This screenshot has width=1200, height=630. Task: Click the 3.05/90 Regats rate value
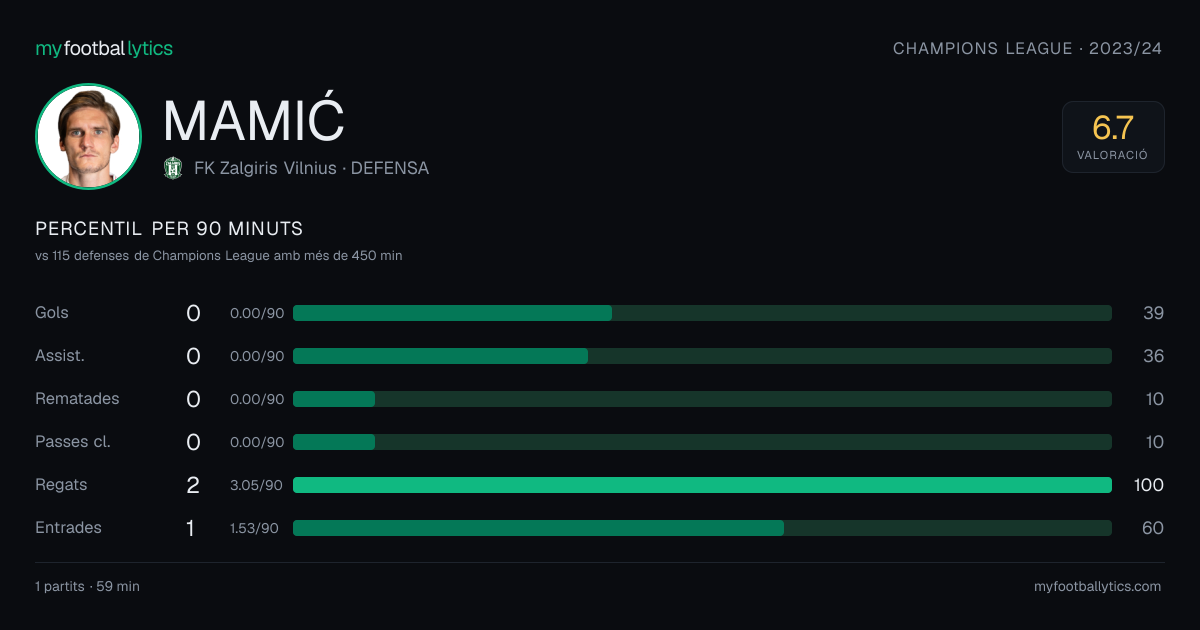[257, 485]
